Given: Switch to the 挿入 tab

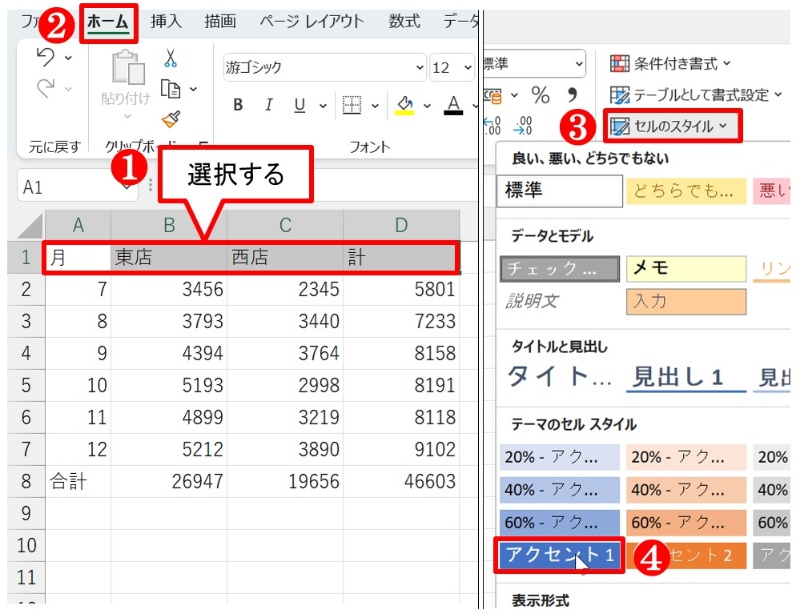Looking at the screenshot, I should tap(166, 21).
